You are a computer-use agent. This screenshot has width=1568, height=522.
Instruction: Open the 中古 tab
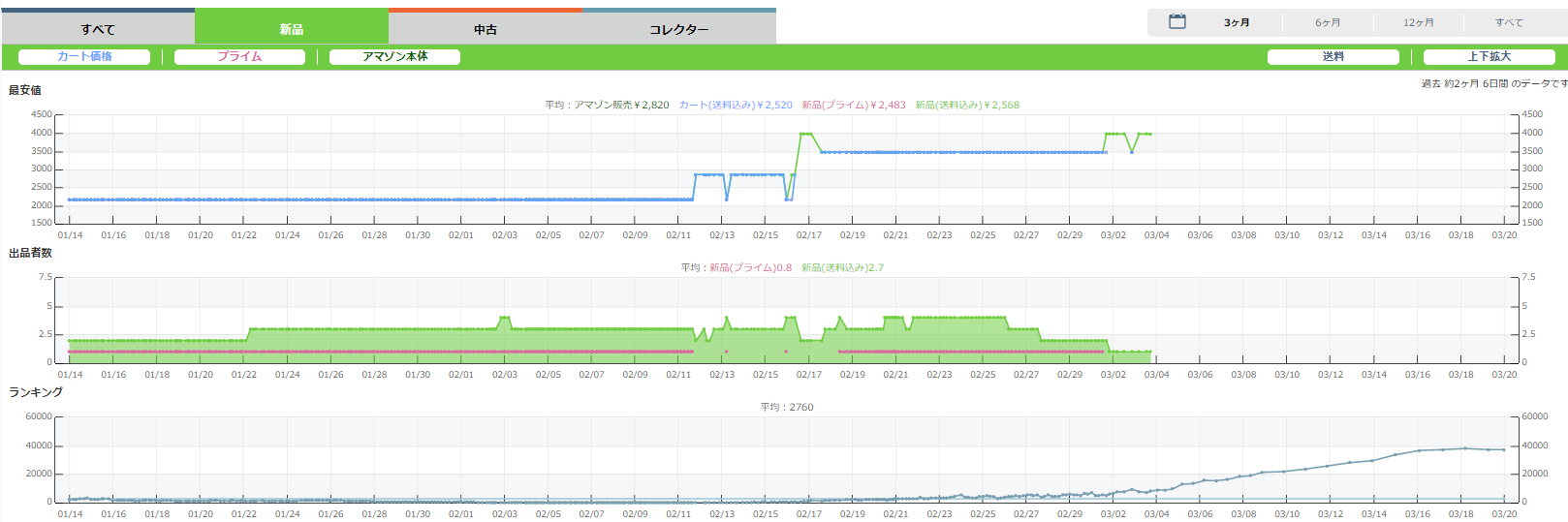pyautogui.click(x=486, y=29)
